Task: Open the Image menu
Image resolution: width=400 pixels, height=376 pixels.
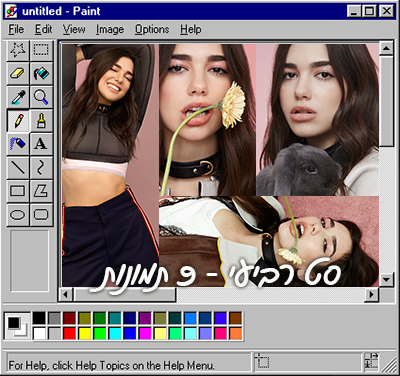Action: pyautogui.click(x=110, y=29)
